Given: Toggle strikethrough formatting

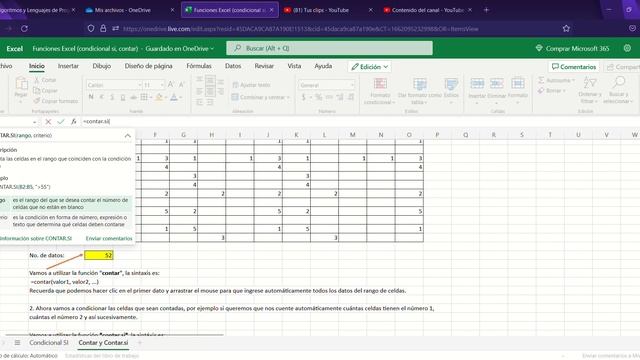Looking at the screenshot, I should point(133,97).
